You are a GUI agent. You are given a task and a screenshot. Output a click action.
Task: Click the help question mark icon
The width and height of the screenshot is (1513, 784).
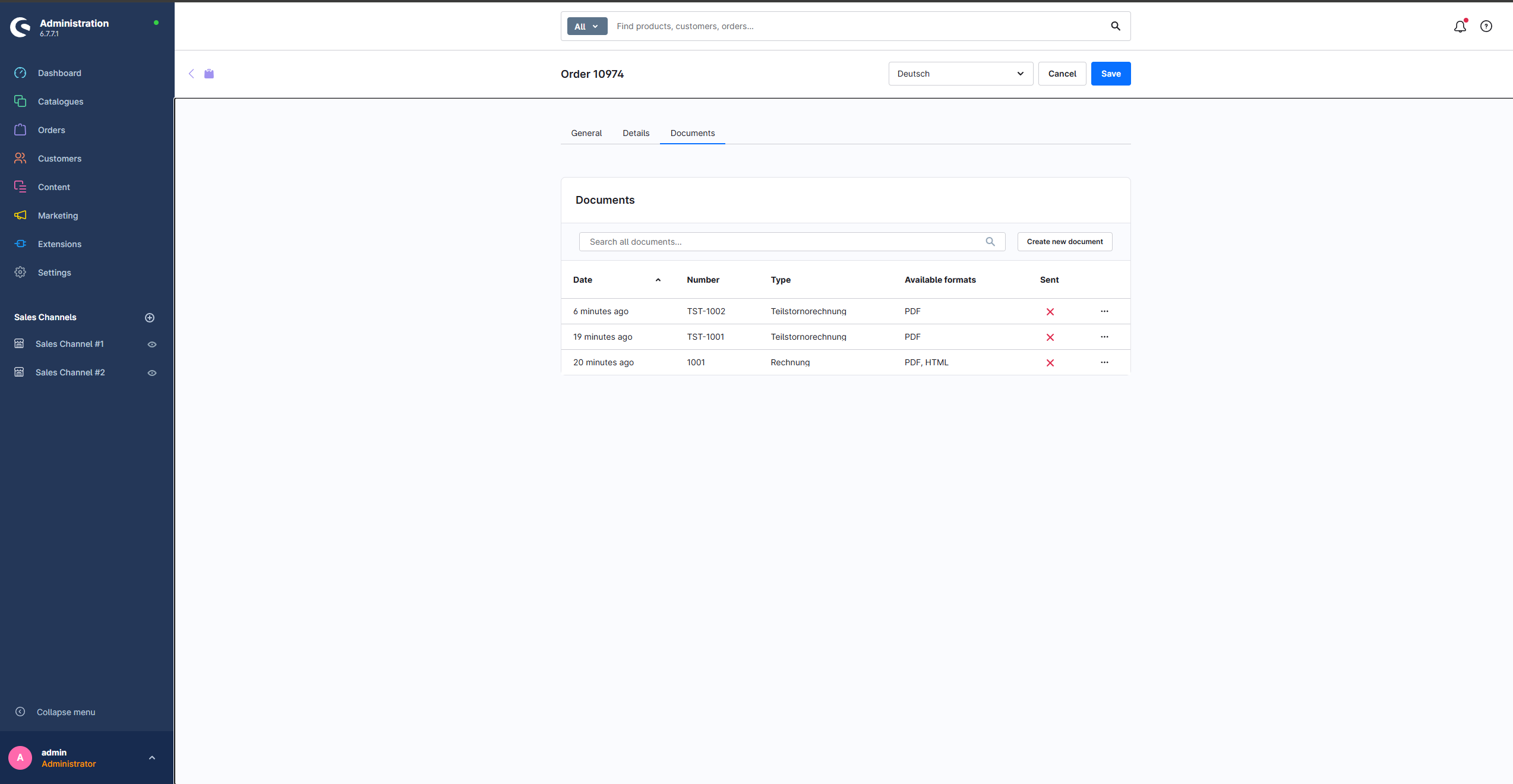[1486, 26]
